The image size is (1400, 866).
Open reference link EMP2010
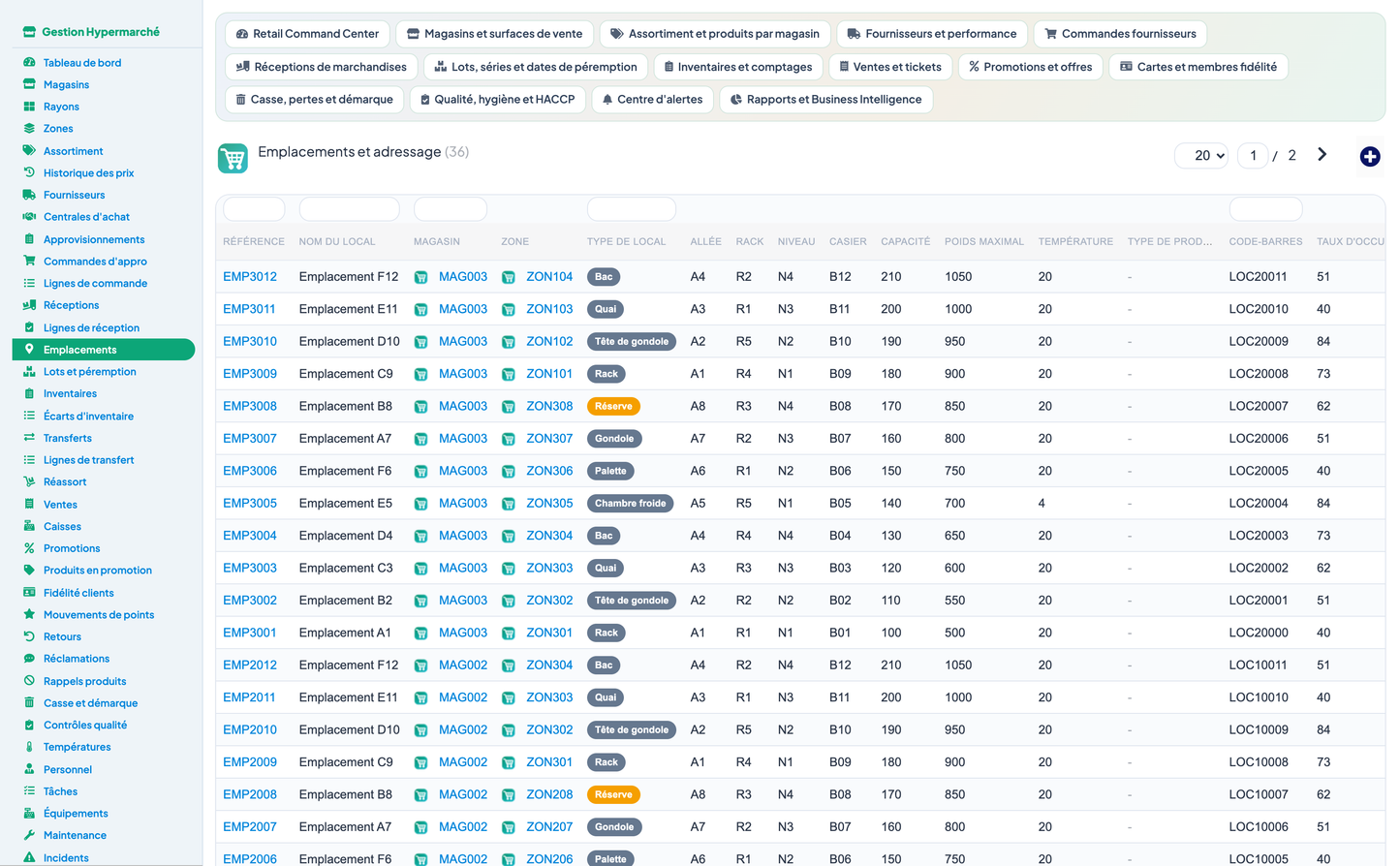click(250, 729)
